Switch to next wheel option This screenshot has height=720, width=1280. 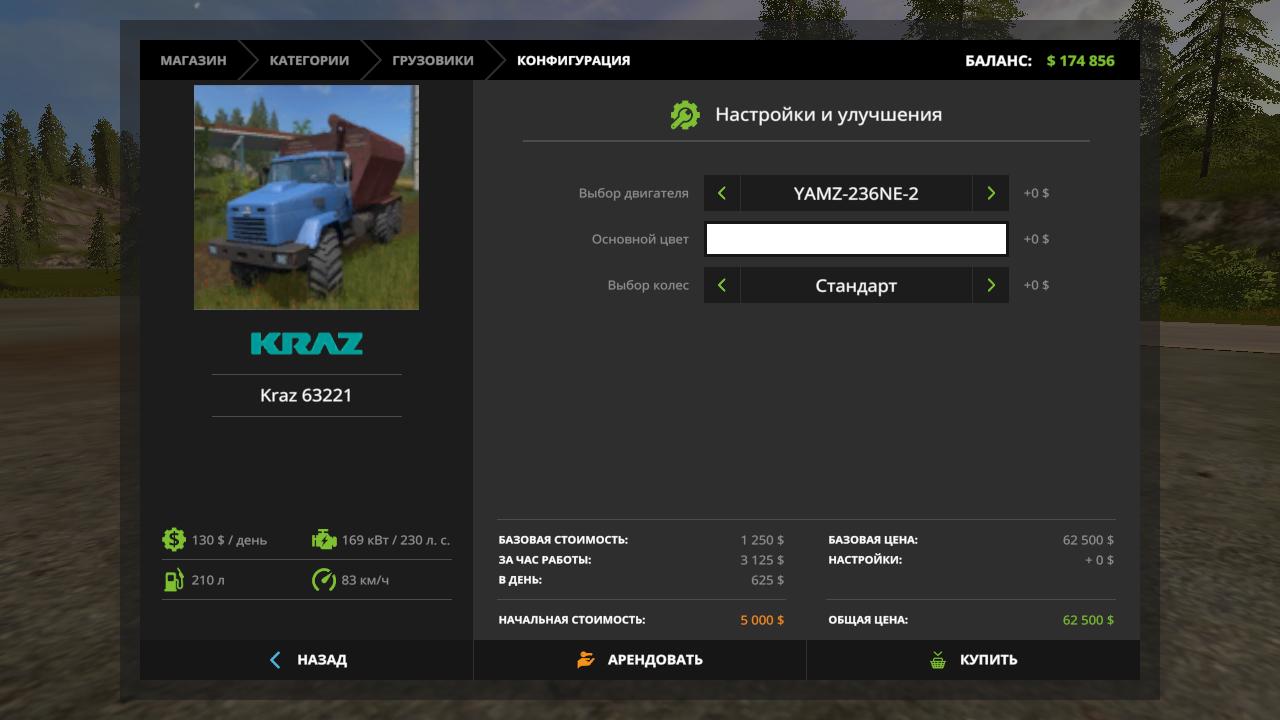pos(990,285)
